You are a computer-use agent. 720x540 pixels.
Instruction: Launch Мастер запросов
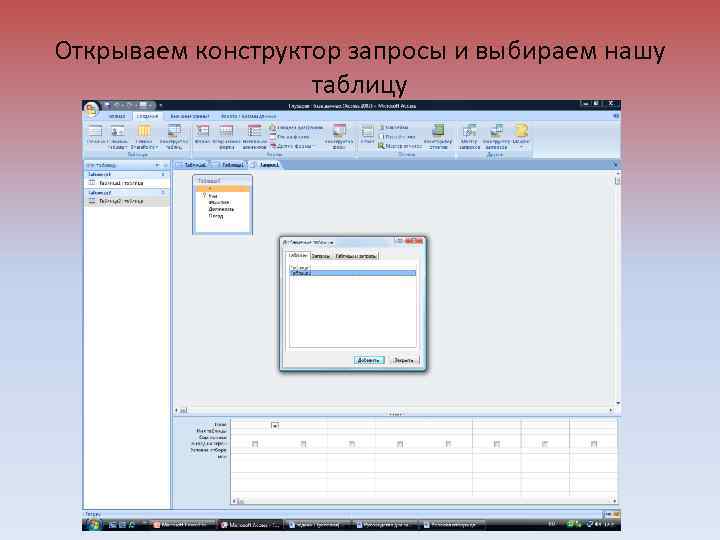469,136
